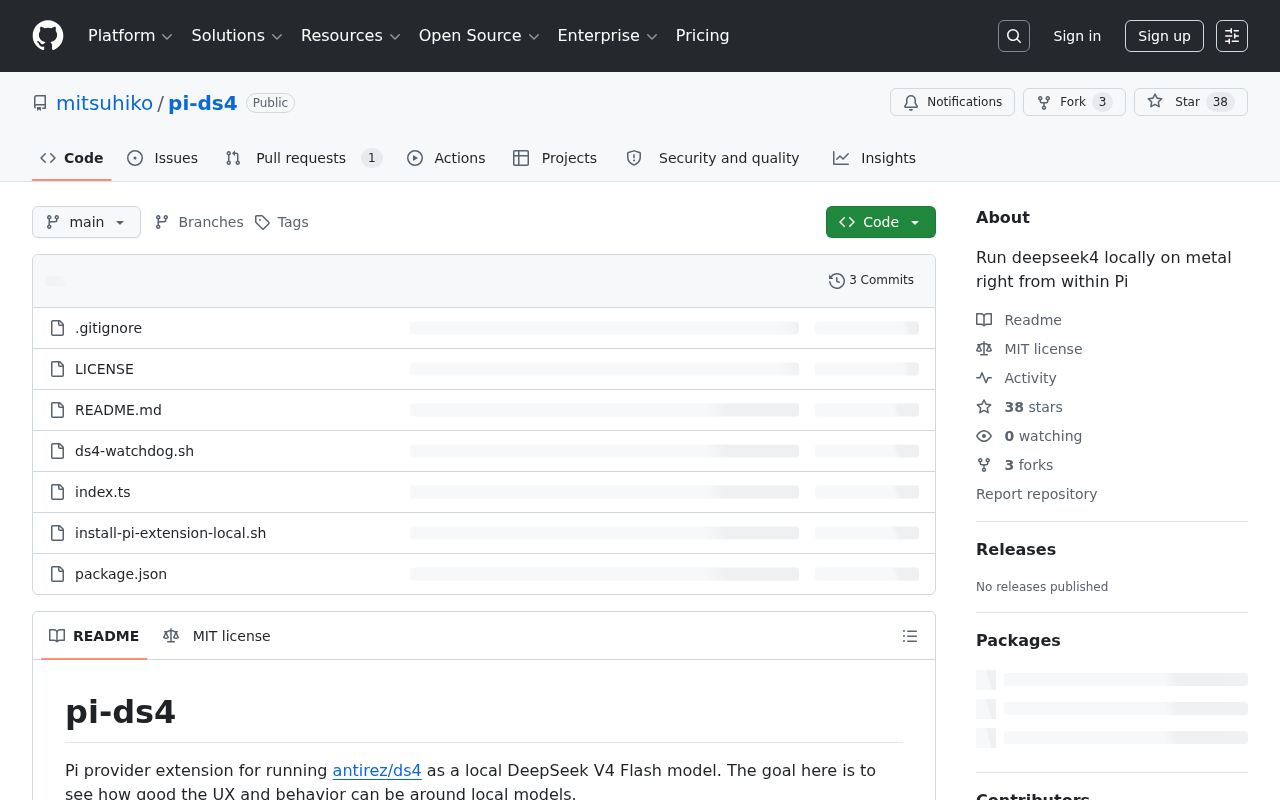Open the index.ts file

(103, 492)
